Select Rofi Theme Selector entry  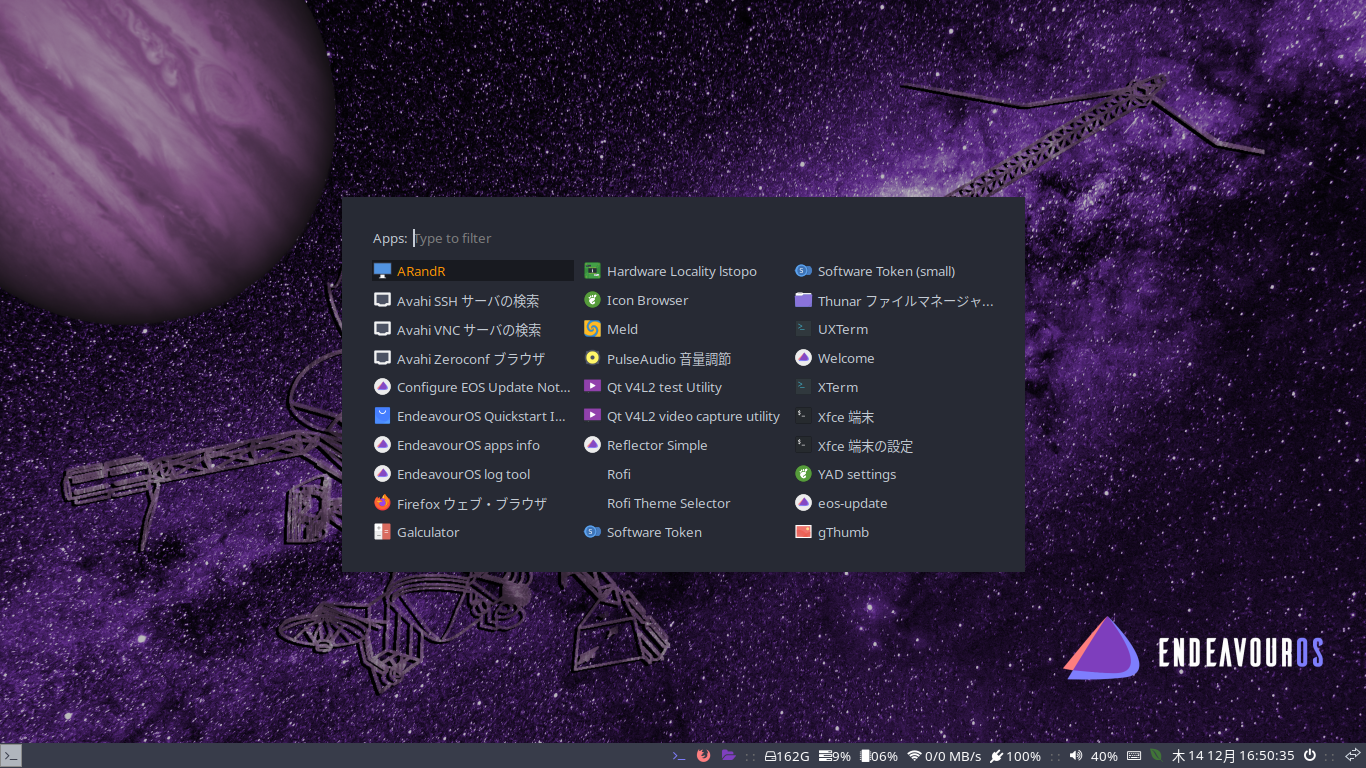click(683, 503)
